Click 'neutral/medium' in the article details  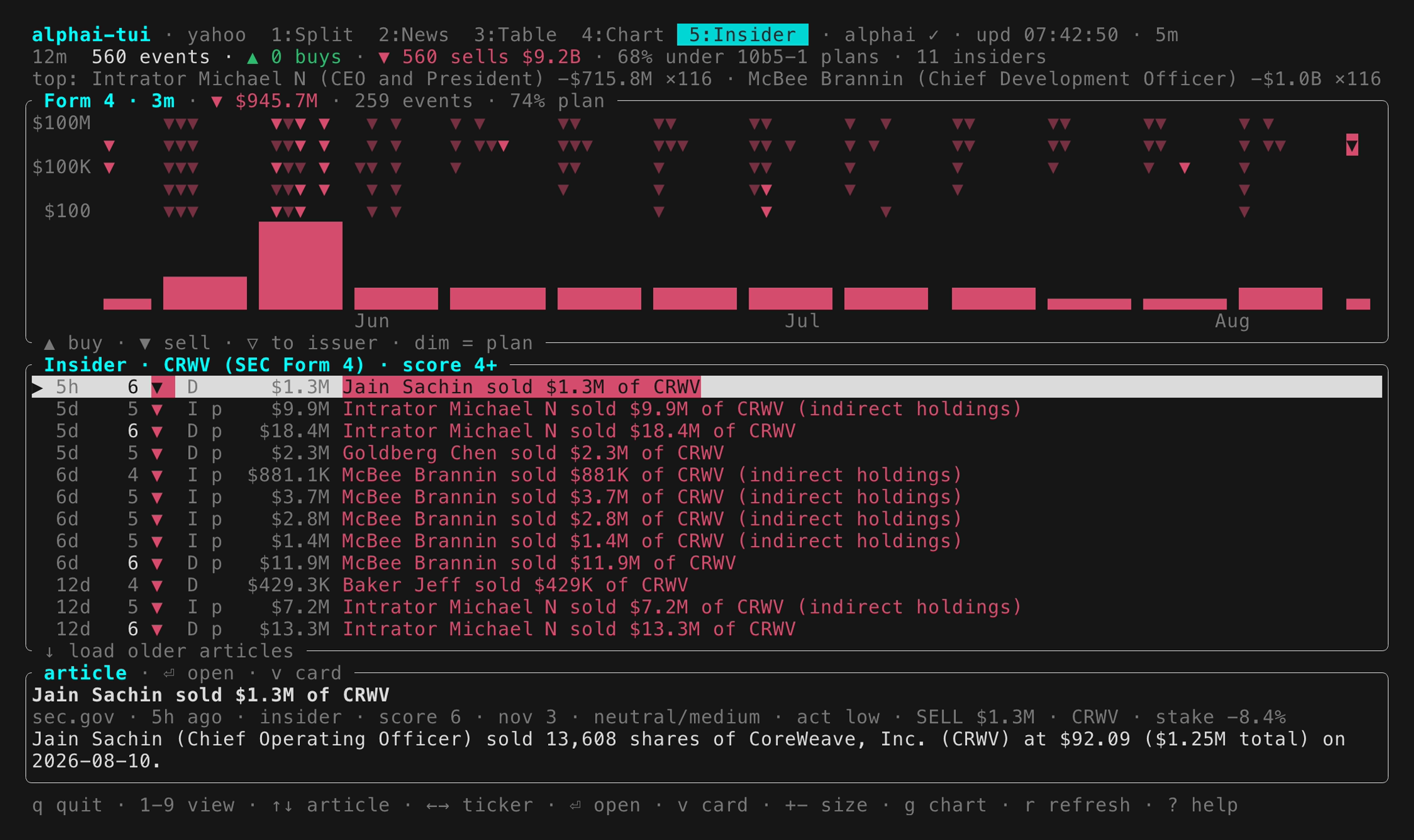(x=677, y=717)
